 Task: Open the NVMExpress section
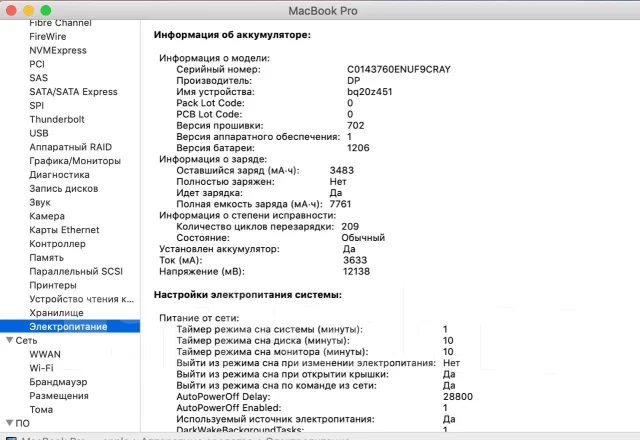pos(58,51)
